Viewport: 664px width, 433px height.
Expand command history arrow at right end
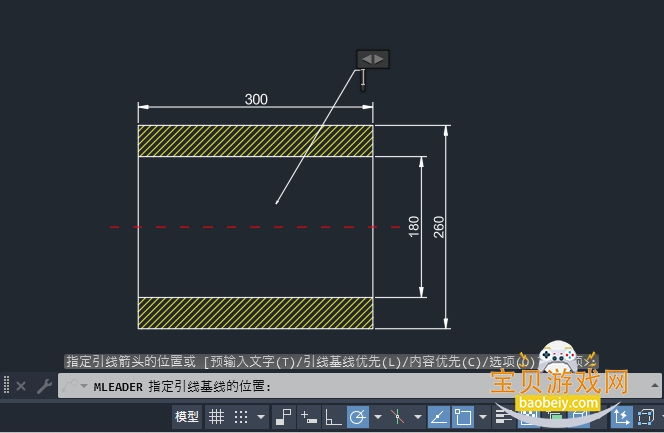[654, 386]
